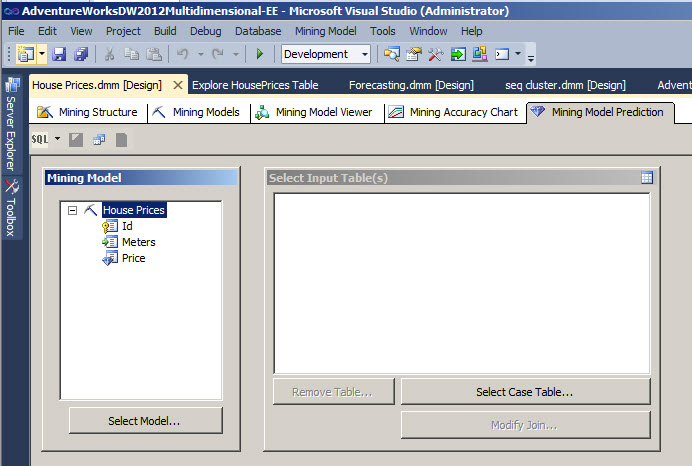Collapse the House Prices tree node
Image resolution: width=692 pixels, height=466 pixels.
tap(72, 210)
